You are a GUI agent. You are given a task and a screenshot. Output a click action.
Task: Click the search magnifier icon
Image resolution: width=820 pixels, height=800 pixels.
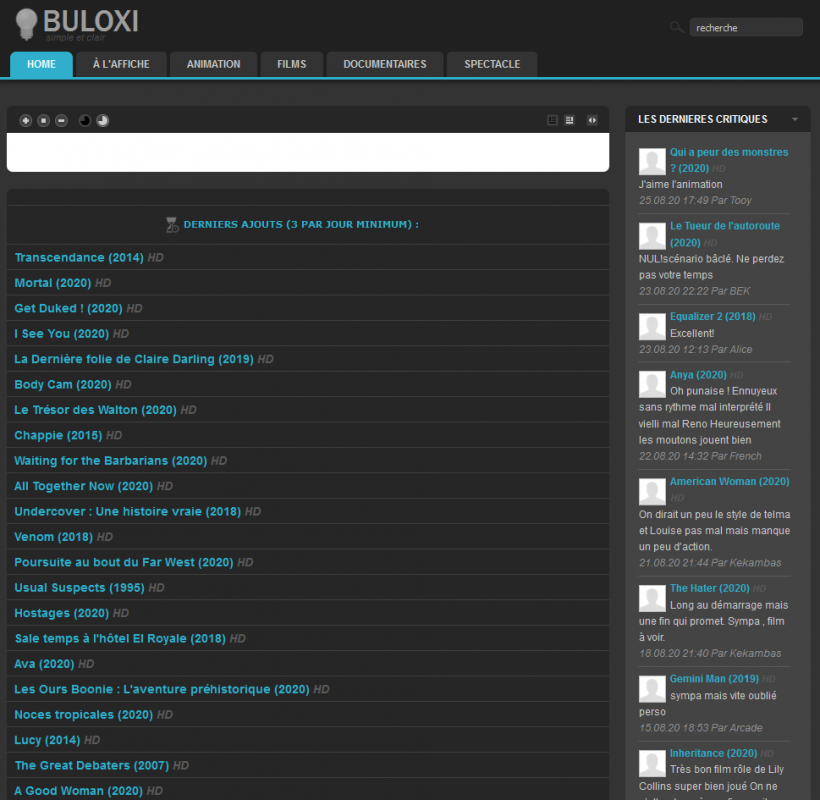click(x=677, y=27)
